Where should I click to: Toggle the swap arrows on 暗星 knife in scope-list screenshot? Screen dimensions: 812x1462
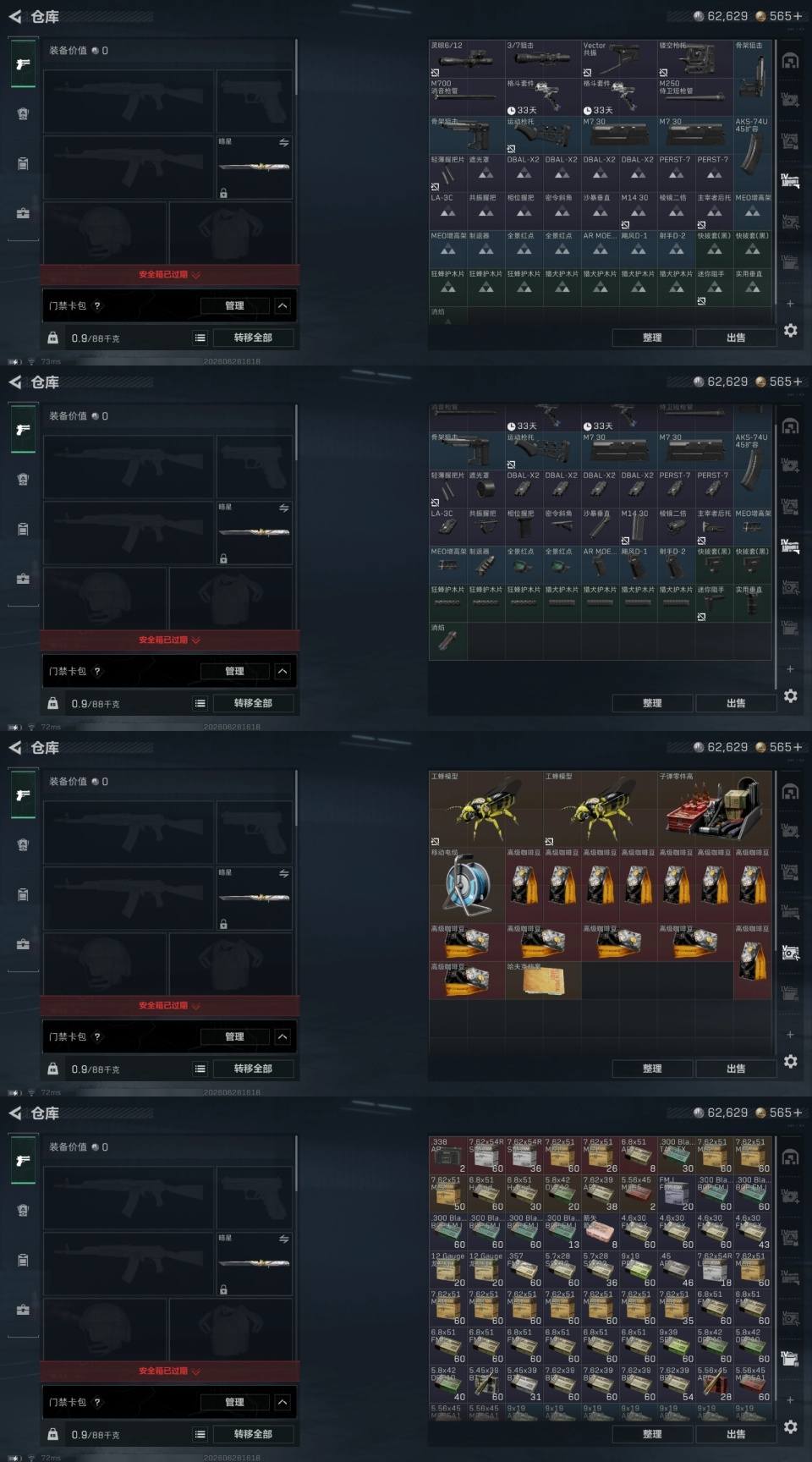283,142
